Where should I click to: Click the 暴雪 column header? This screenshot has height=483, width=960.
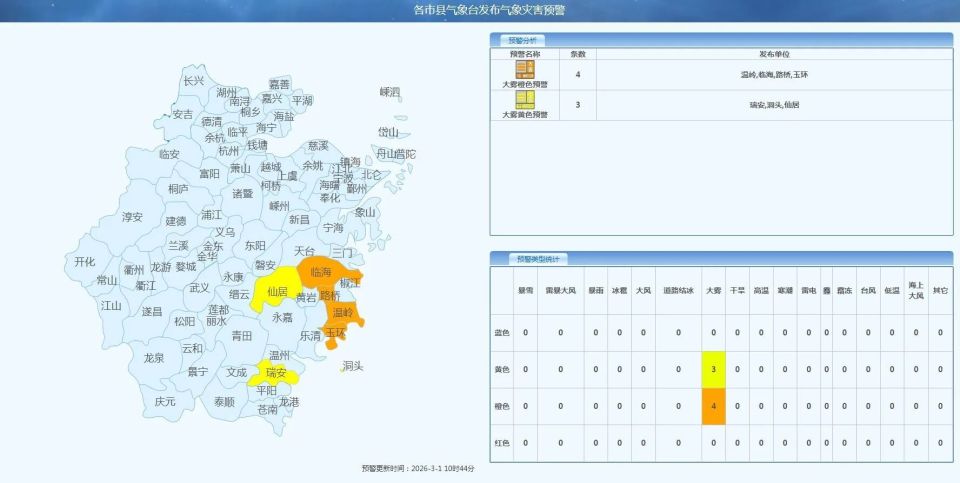tap(525, 291)
